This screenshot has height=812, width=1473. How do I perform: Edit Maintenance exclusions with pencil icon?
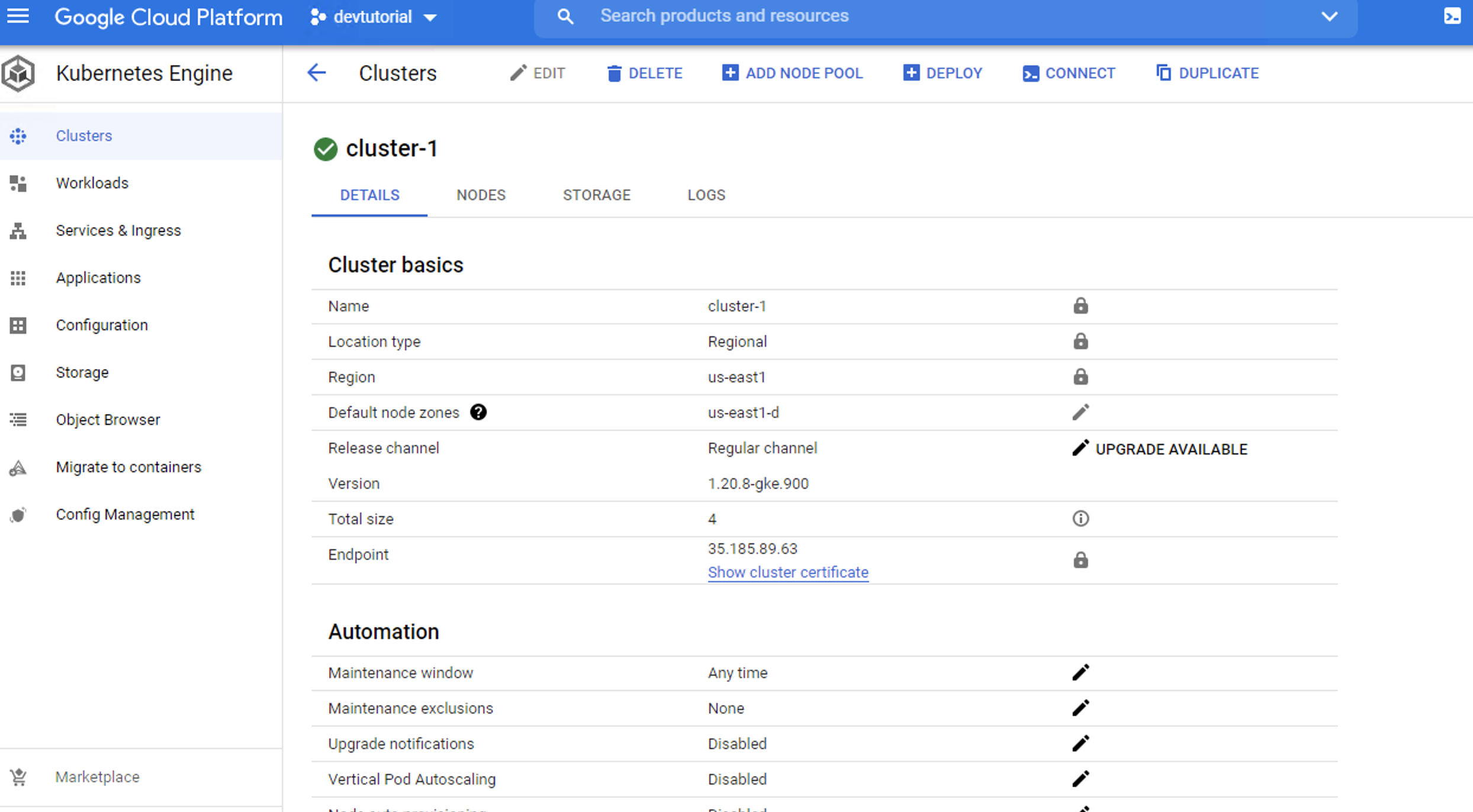pos(1080,708)
